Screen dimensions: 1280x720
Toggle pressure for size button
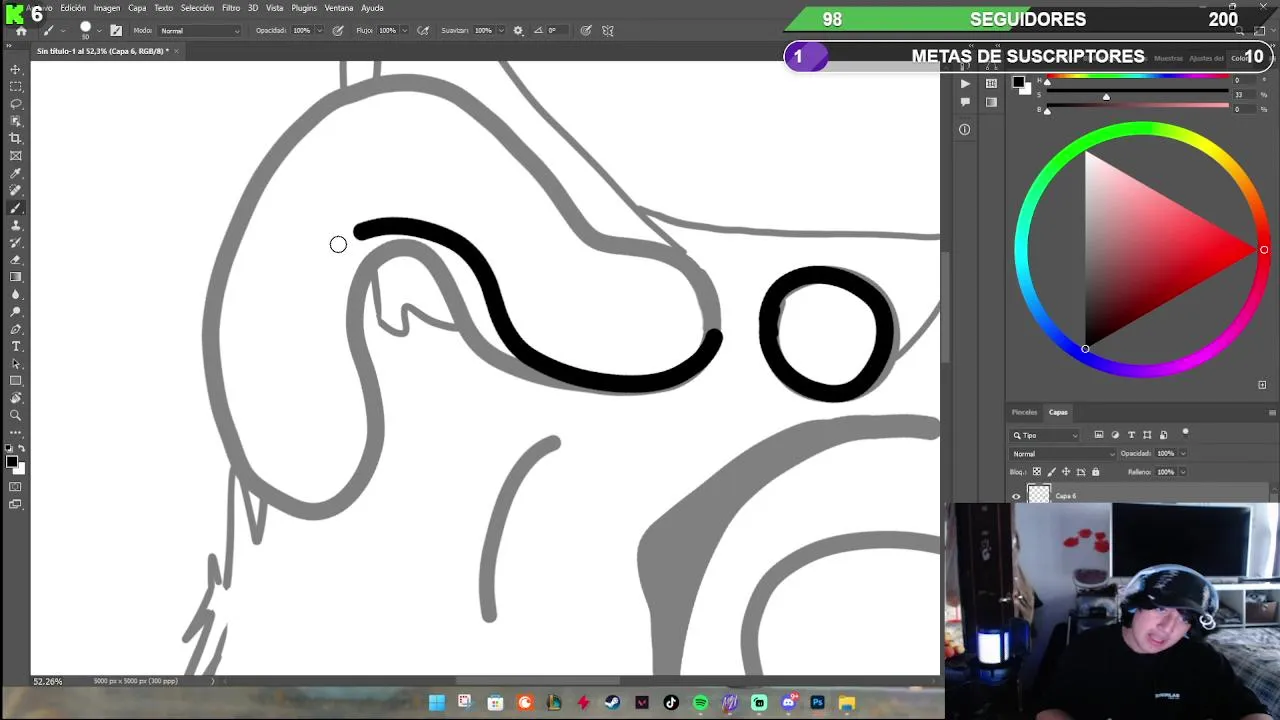coord(586,31)
